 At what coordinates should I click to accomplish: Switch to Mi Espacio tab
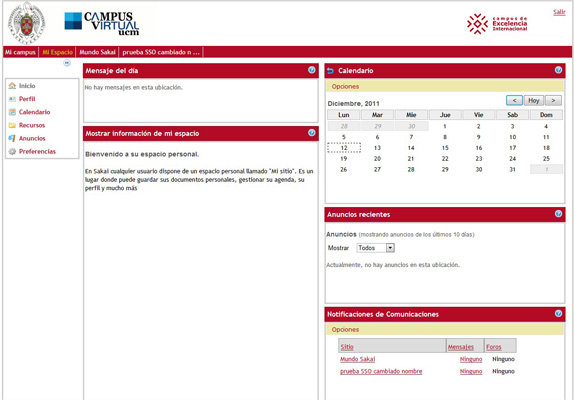click(57, 52)
